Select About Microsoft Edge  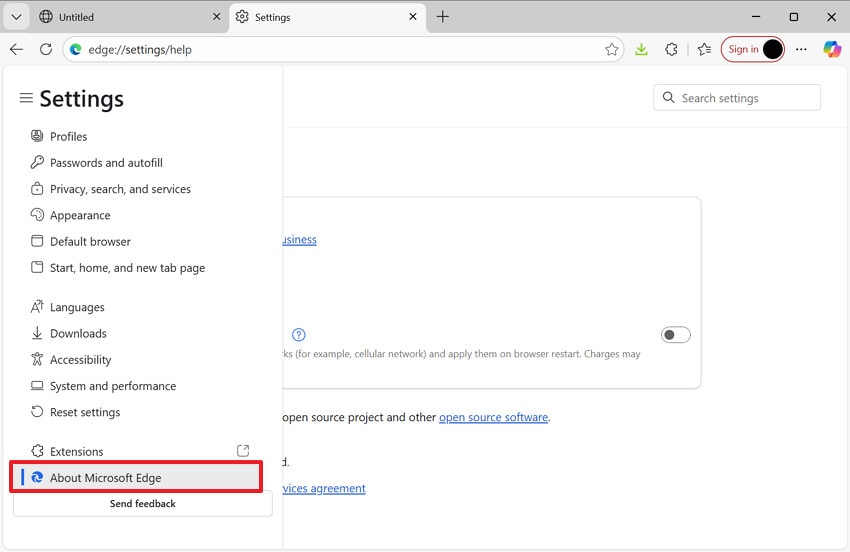tap(136, 477)
